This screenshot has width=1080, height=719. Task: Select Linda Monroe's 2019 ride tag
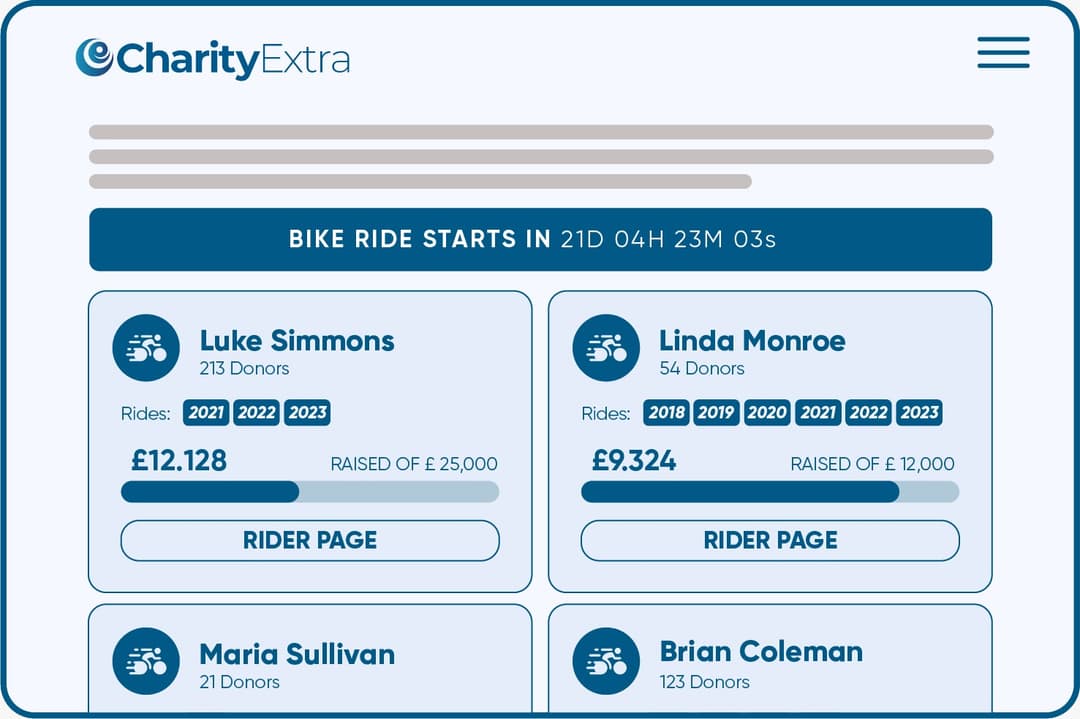716,413
